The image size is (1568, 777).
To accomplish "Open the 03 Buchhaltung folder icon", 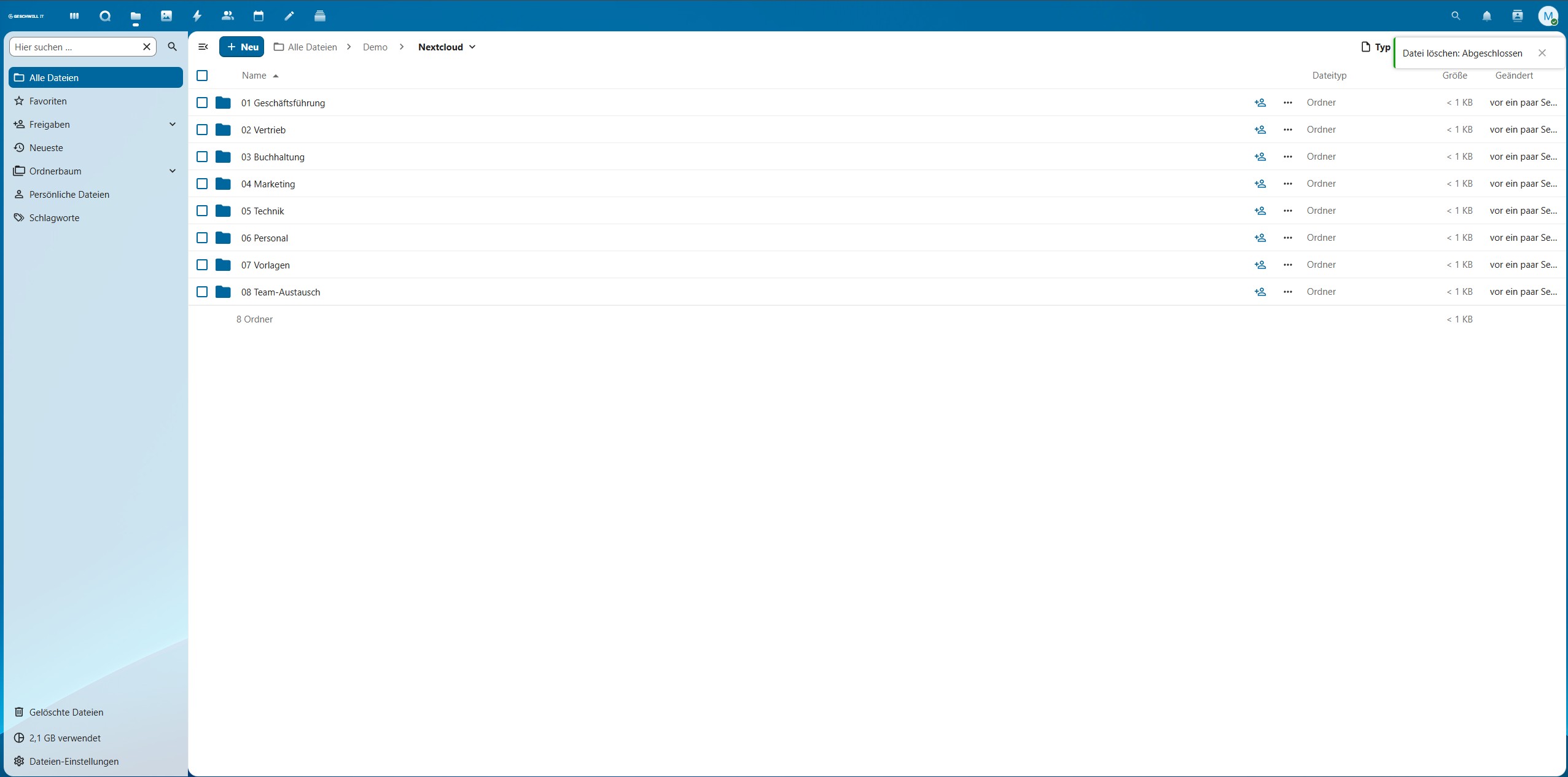I will pos(223,157).
